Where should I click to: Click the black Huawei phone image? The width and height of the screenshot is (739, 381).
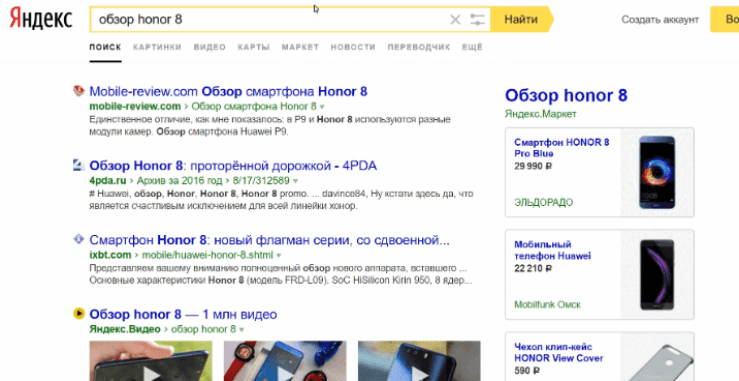pos(657,274)
